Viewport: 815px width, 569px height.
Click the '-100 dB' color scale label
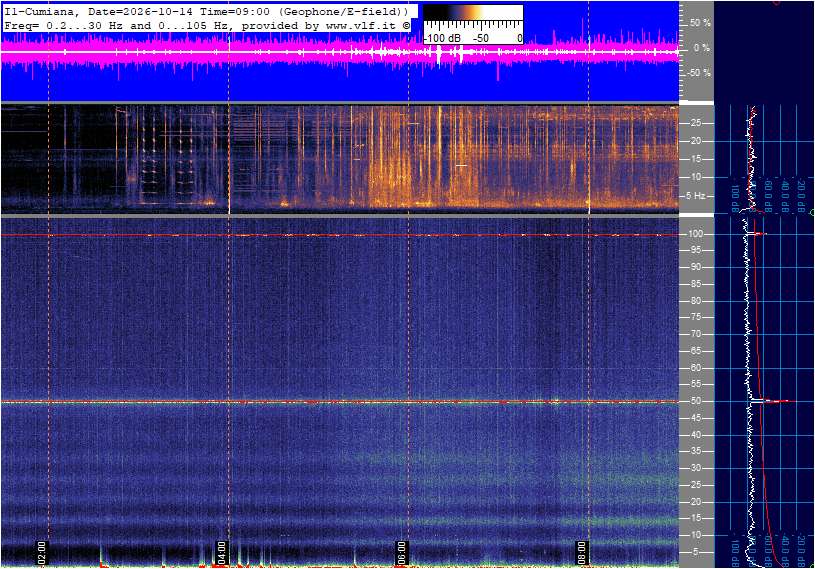(x=442, y=38)
